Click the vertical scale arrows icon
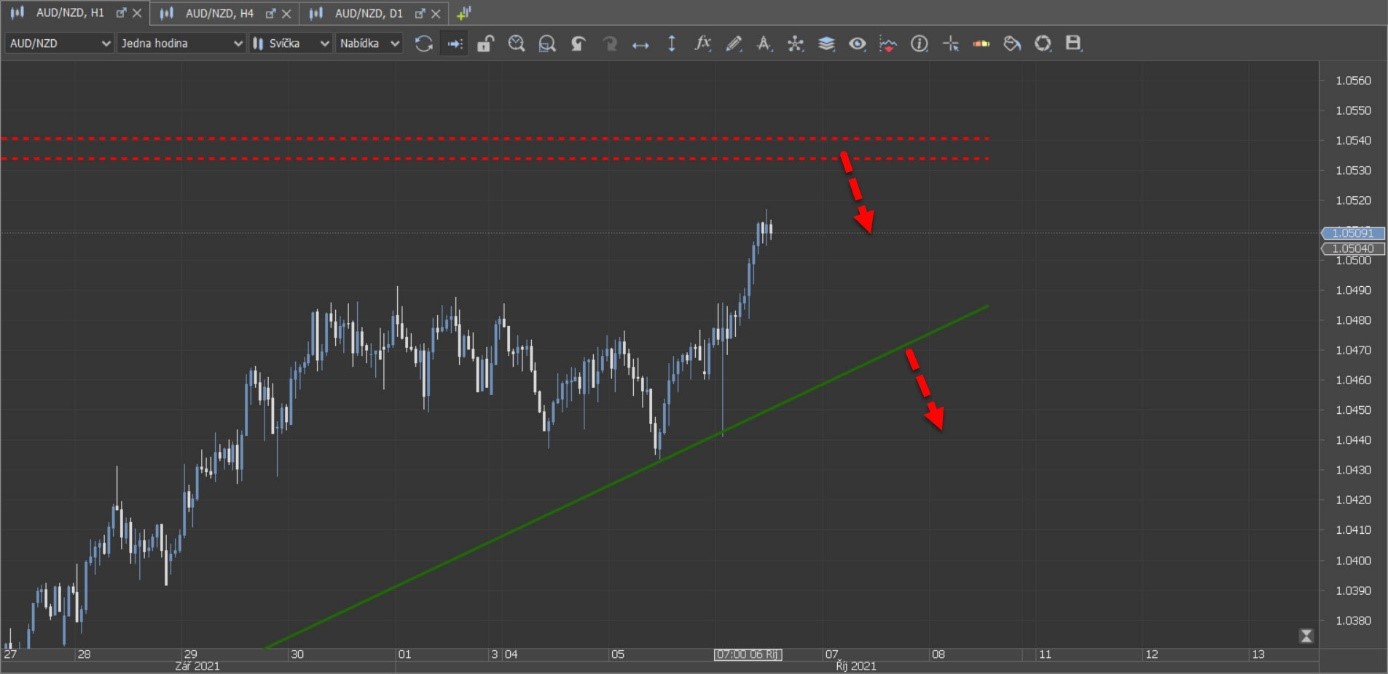Screen dimensions: 1388x674 [x=671, y=44]
